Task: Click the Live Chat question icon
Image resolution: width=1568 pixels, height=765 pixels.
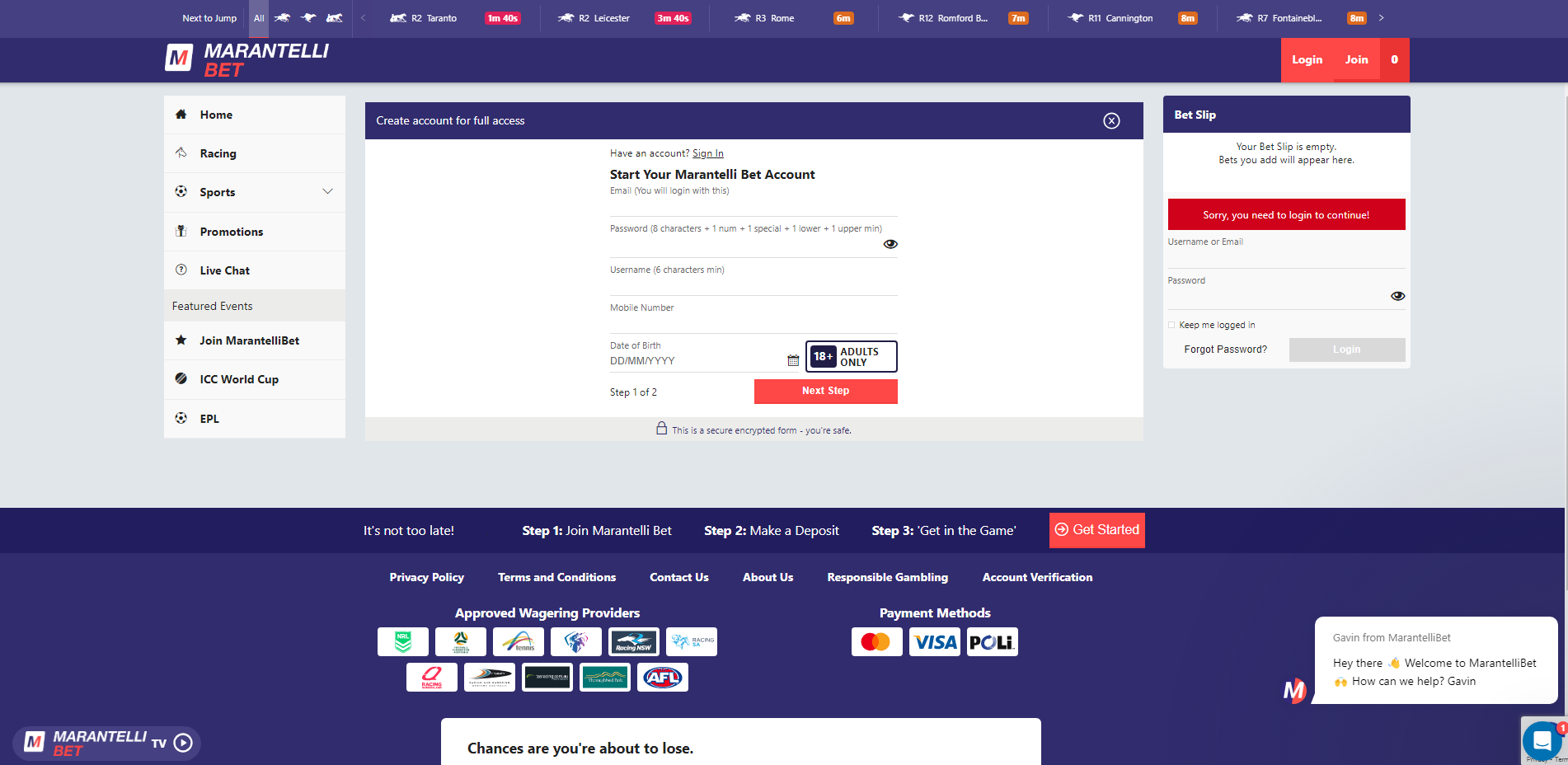Action: pyautogui.click(x=181, y=270)
